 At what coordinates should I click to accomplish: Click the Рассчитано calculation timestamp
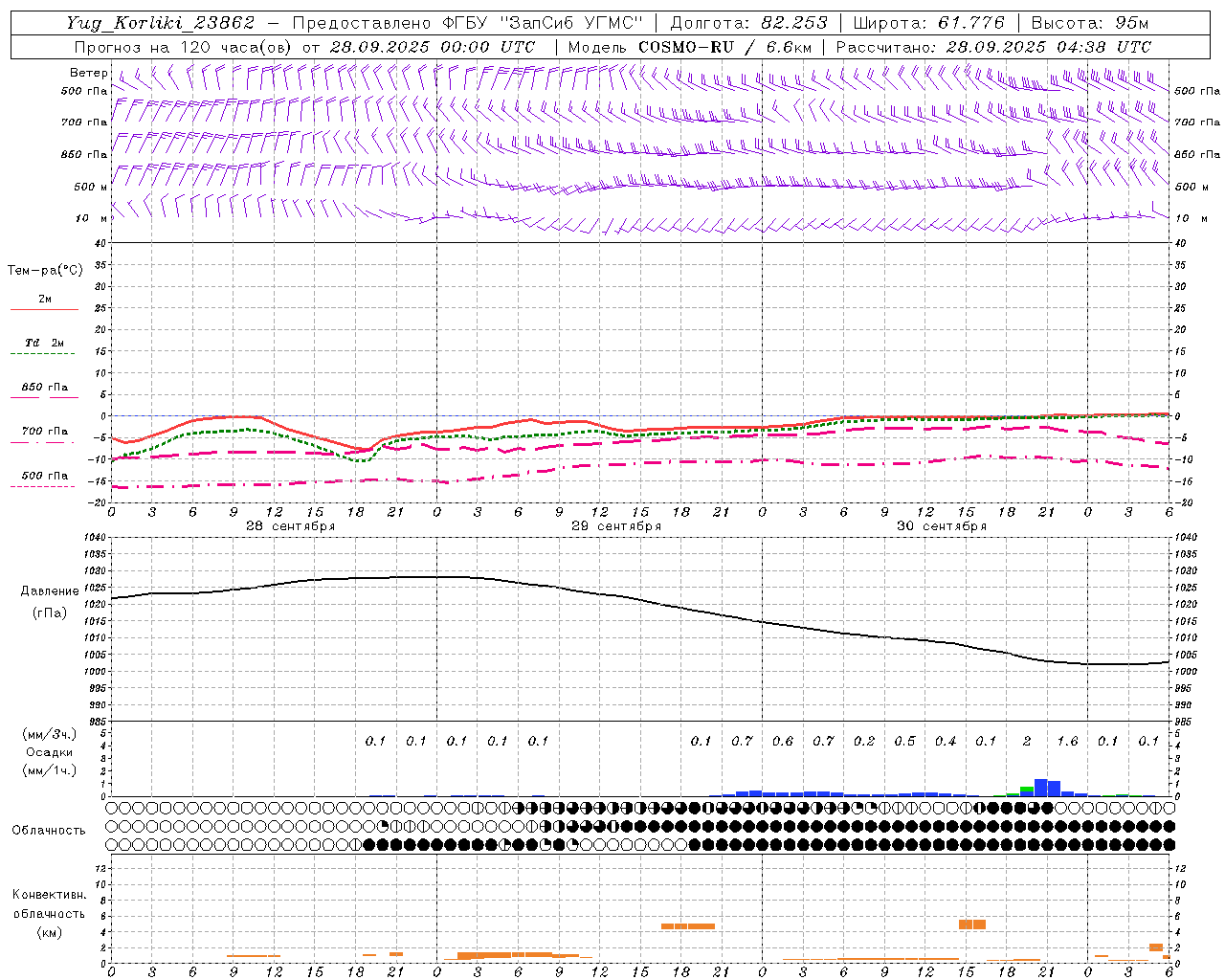(993, 47)
